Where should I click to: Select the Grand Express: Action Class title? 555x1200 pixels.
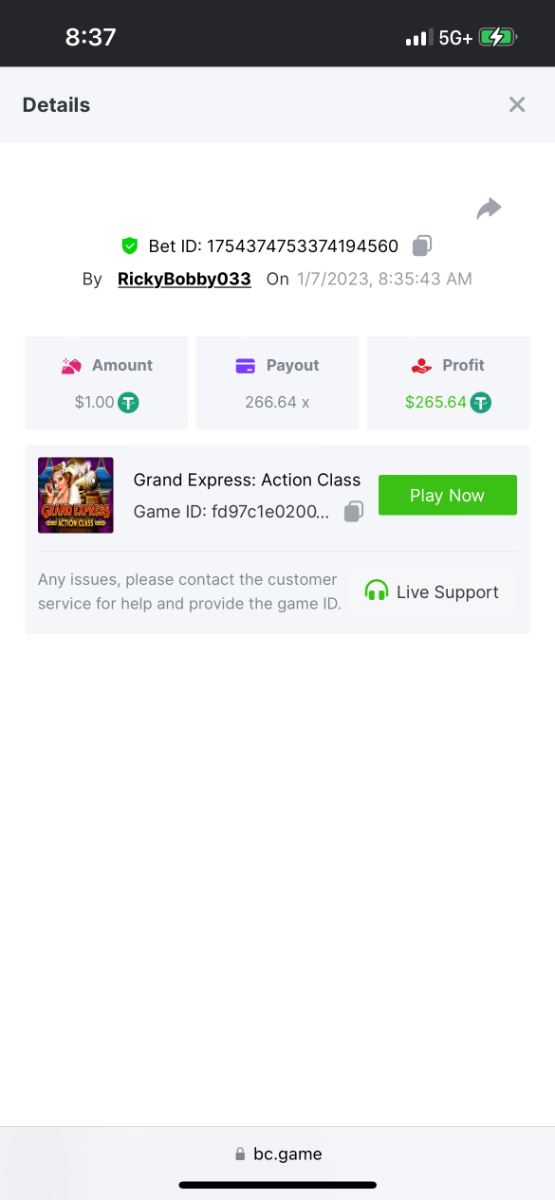tap(247, 480)
